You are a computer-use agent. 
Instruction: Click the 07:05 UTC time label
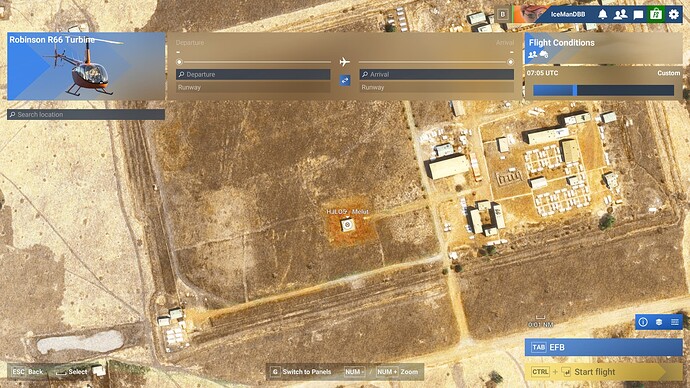[x=542, y=73]
